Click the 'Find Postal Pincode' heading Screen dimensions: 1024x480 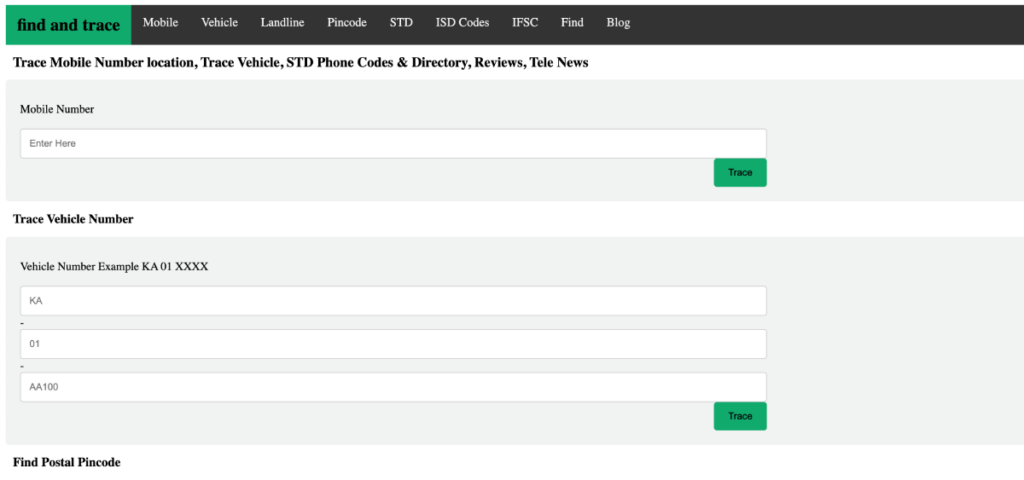[67, 462]
